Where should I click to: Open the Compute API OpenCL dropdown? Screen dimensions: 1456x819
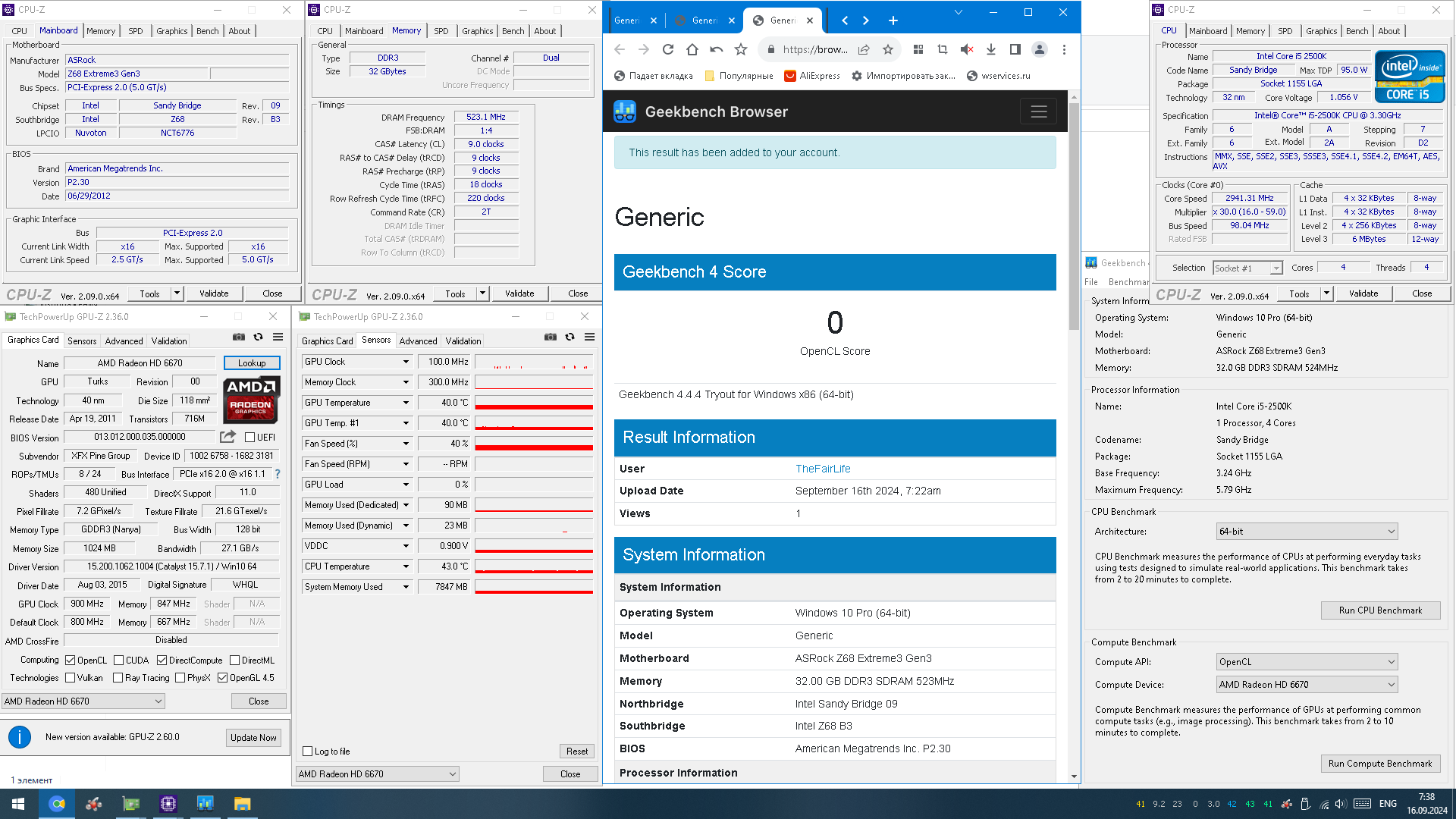[1307, 662]
